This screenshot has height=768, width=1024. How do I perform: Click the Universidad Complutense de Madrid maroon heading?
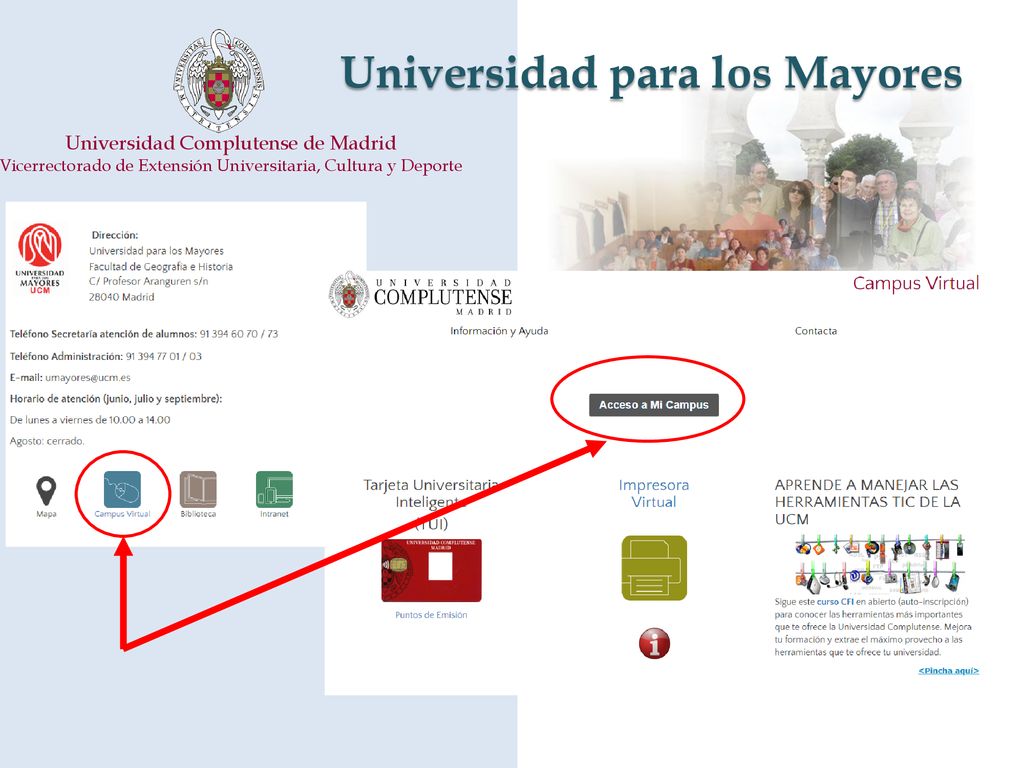pos(231,142)
